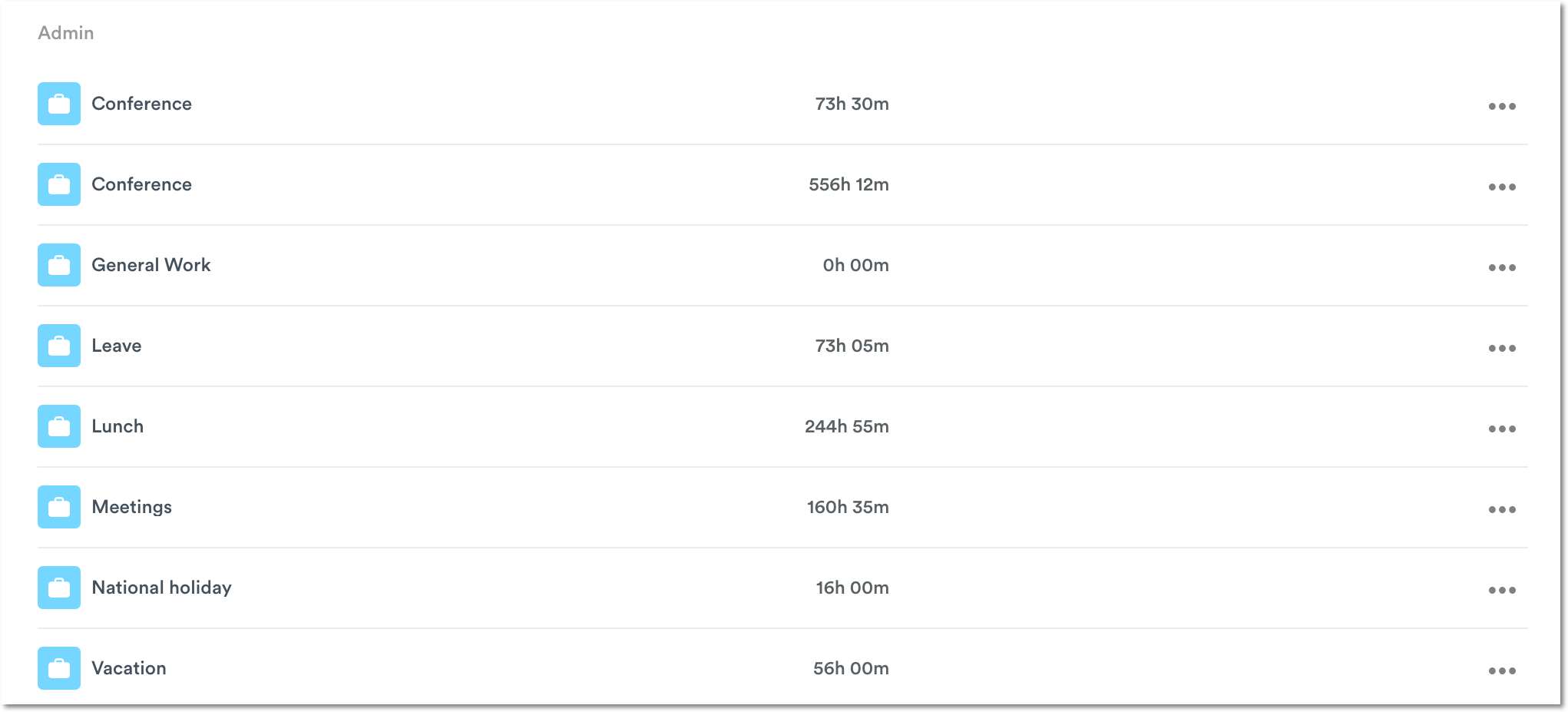Viewport: 1568px width, 712px height.
Task: Click briefcase icon of 73h 30m Conference
Action: point(59,104)
